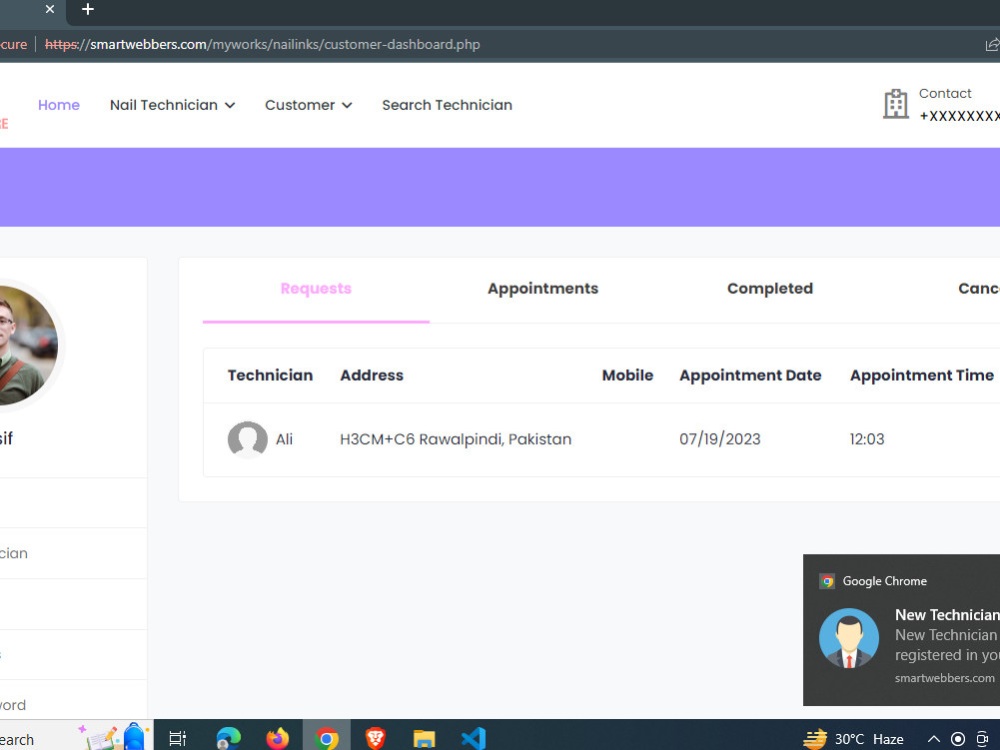Expand the Nail Technician dropdown menu

click(172, 105)
